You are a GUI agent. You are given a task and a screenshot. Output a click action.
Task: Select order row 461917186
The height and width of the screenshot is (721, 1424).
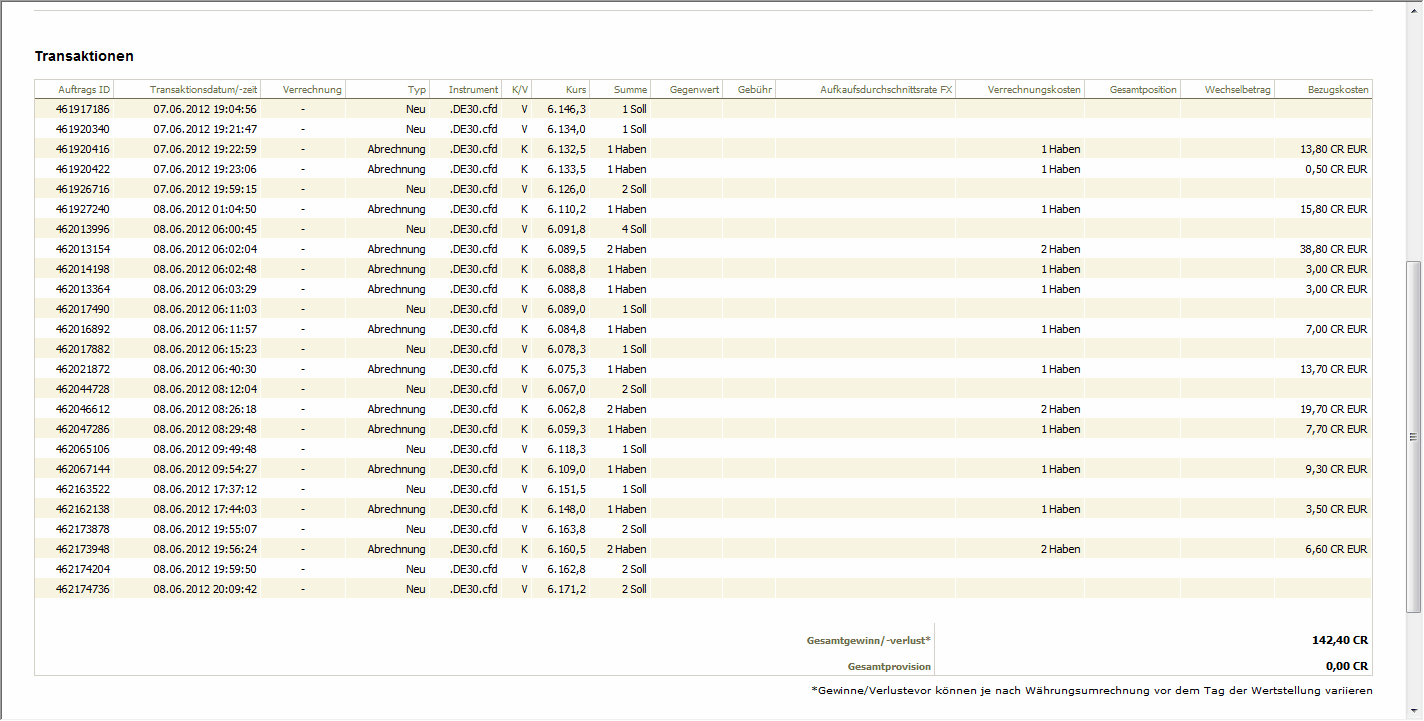[83, 109]
